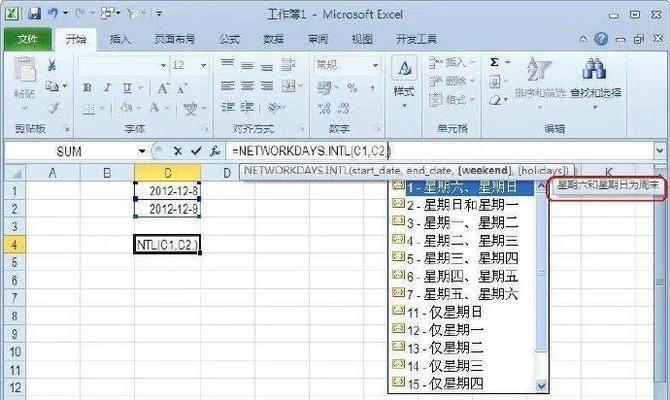This screenshot has width=670, height=400.
Task: Increase font size with large A icon
Action: 163,88
